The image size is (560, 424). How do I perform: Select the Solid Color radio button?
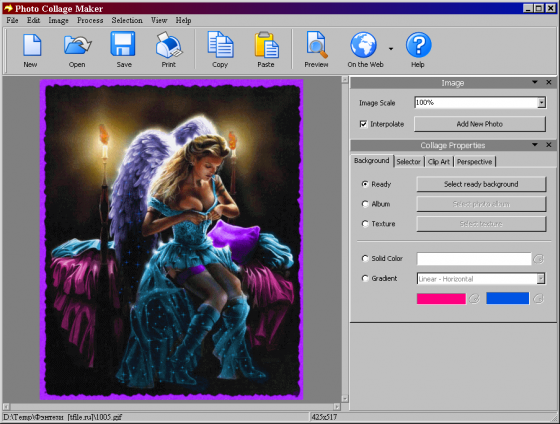365,258
